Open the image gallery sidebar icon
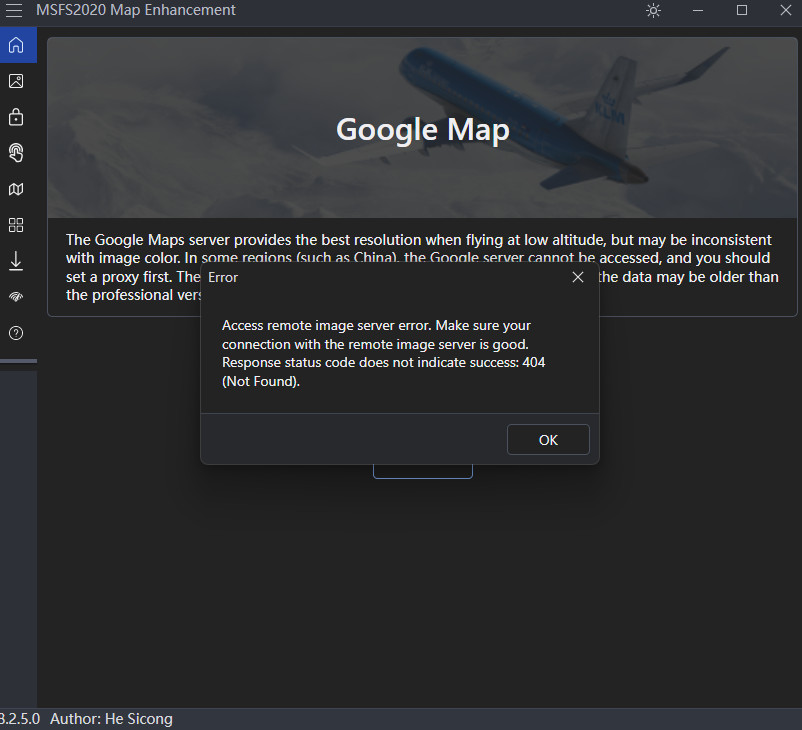802x730 pixels. coord(16,81)
